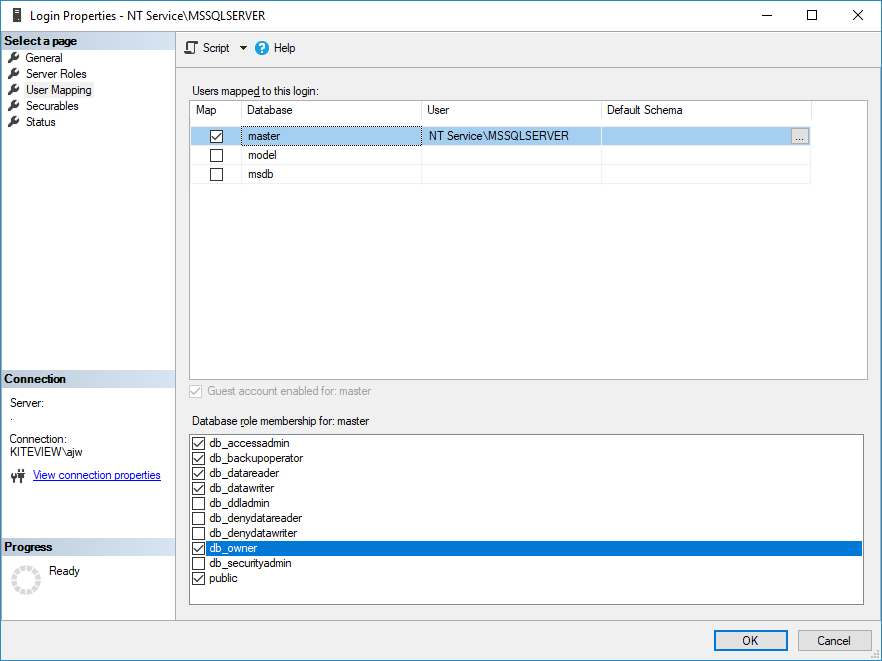Check the Map checkbox for model

(217, 155)
